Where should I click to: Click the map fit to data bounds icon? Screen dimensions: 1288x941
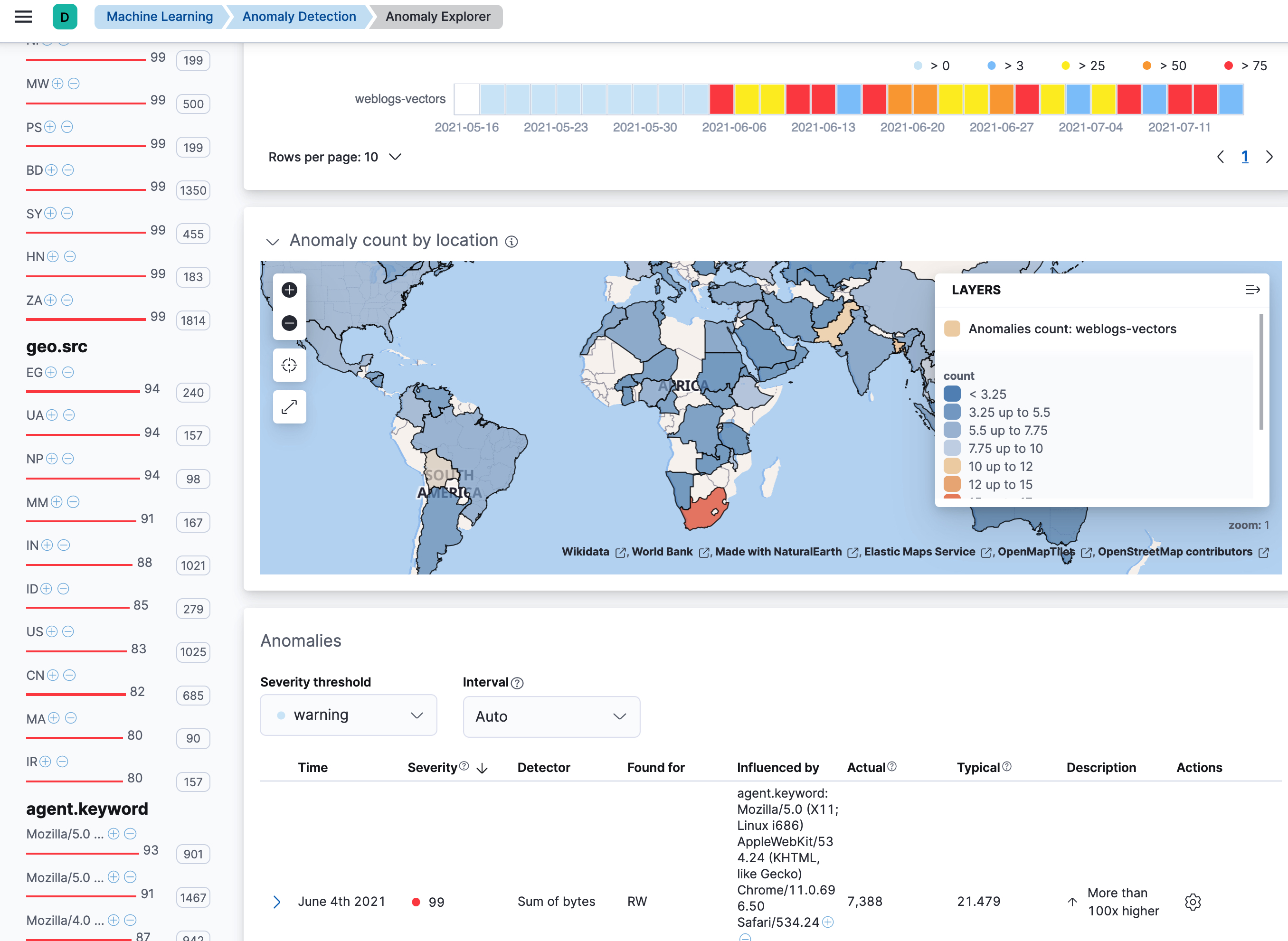[x=289, y=365]
